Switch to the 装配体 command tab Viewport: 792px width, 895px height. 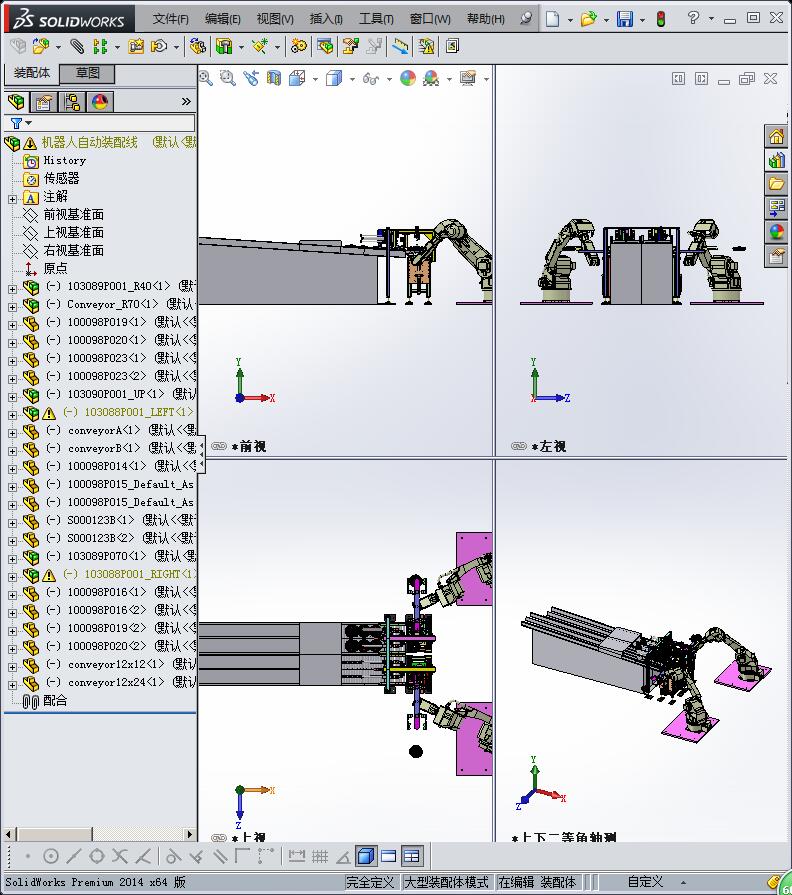point(32,73)
